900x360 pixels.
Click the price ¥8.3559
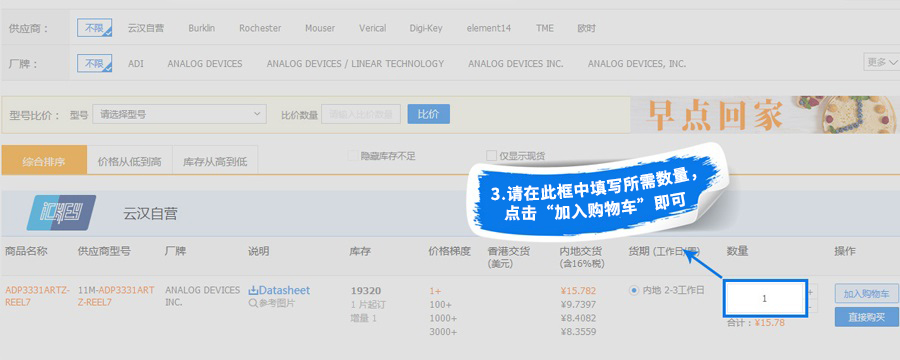(x=578, y=332)
